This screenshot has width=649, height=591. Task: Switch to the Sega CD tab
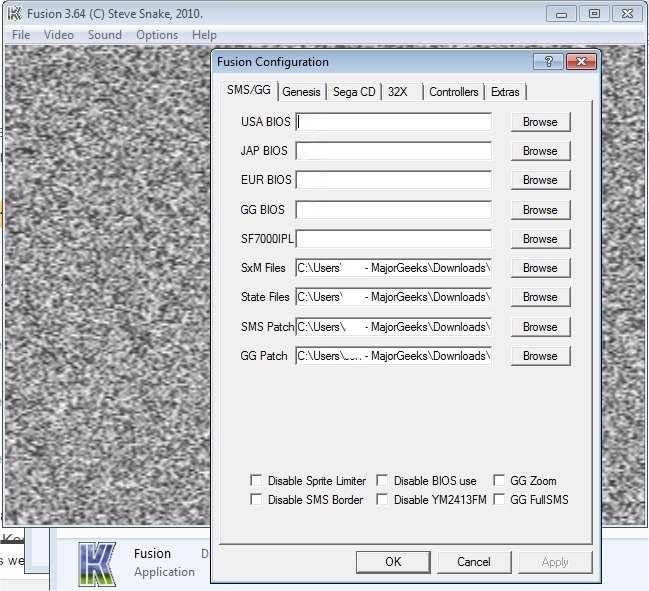point(354,92)
